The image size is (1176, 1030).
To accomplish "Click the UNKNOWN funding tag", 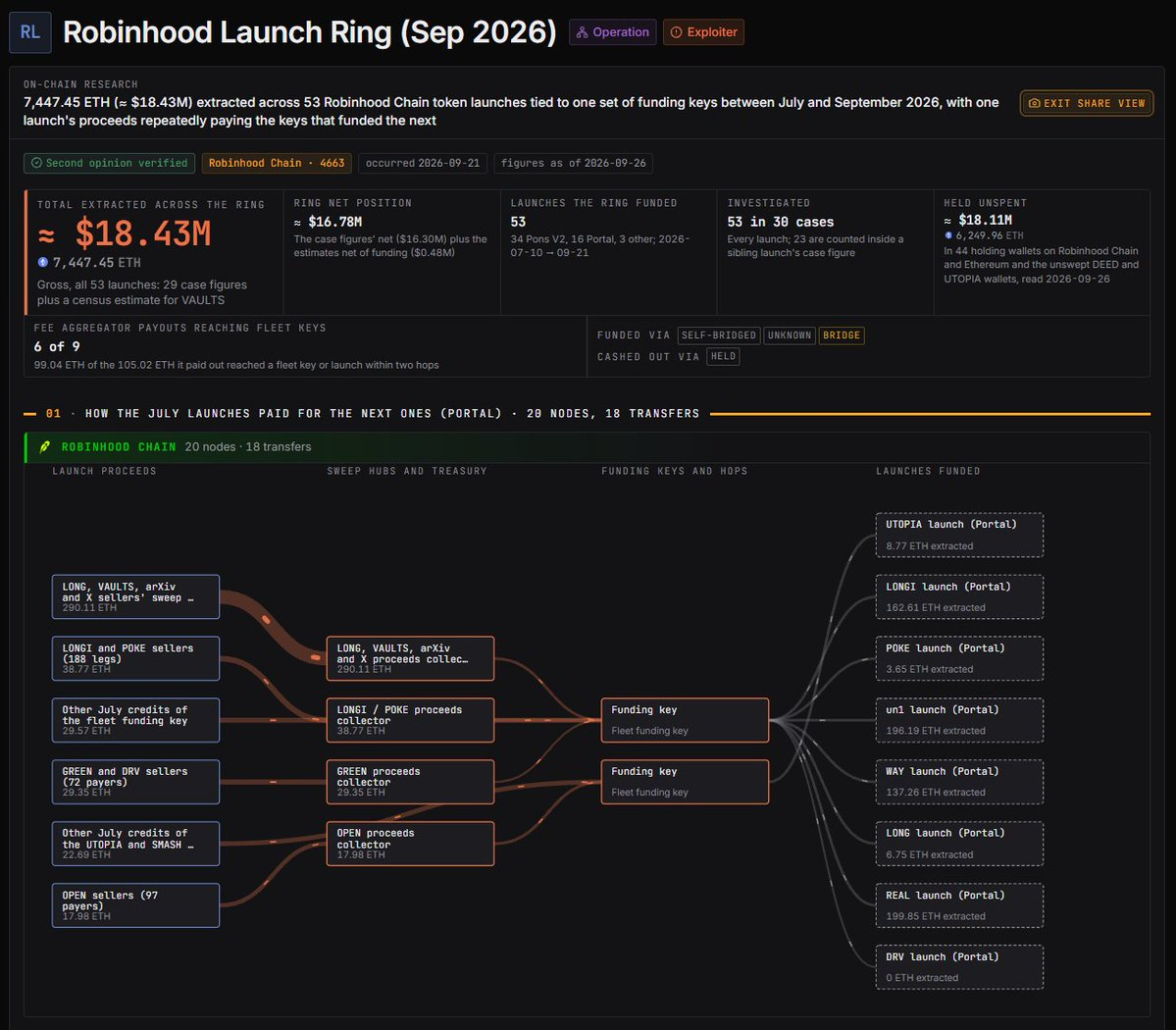I will pyautogui.click(x=789, y=335).
